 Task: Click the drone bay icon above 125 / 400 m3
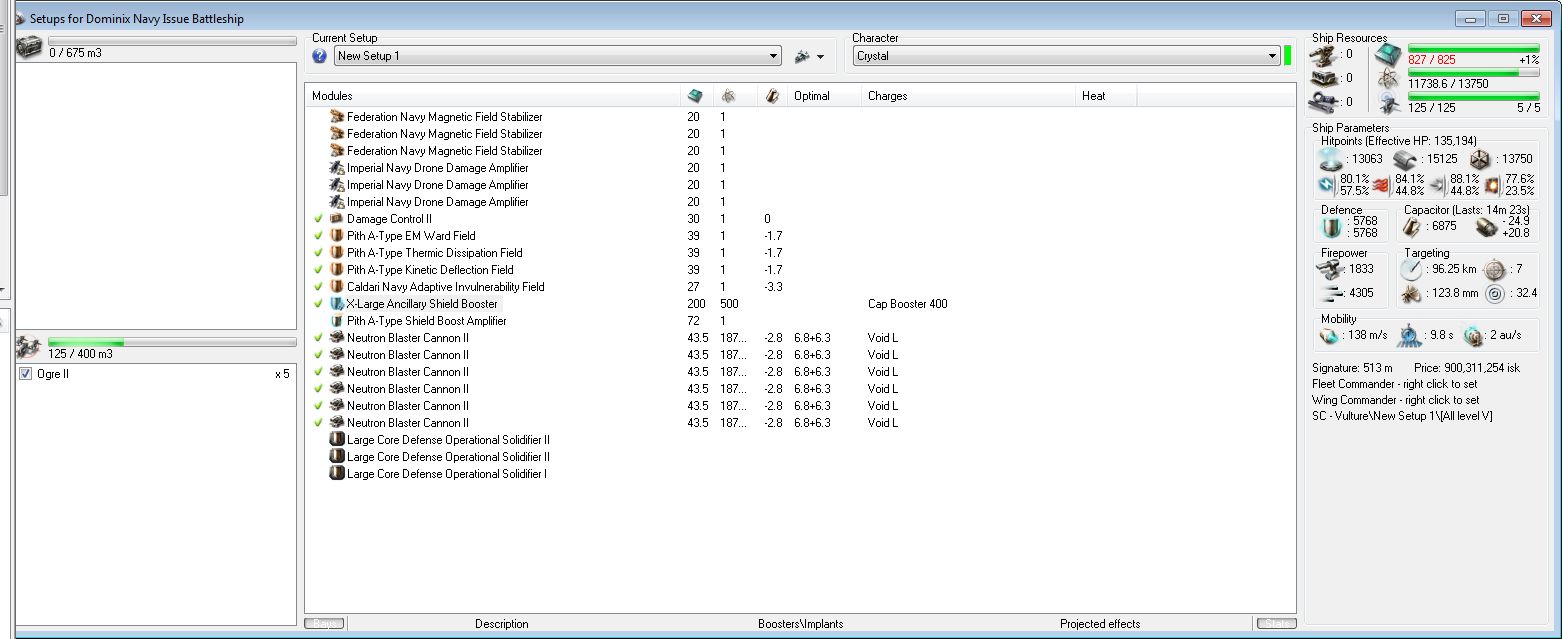pos(31,346)
